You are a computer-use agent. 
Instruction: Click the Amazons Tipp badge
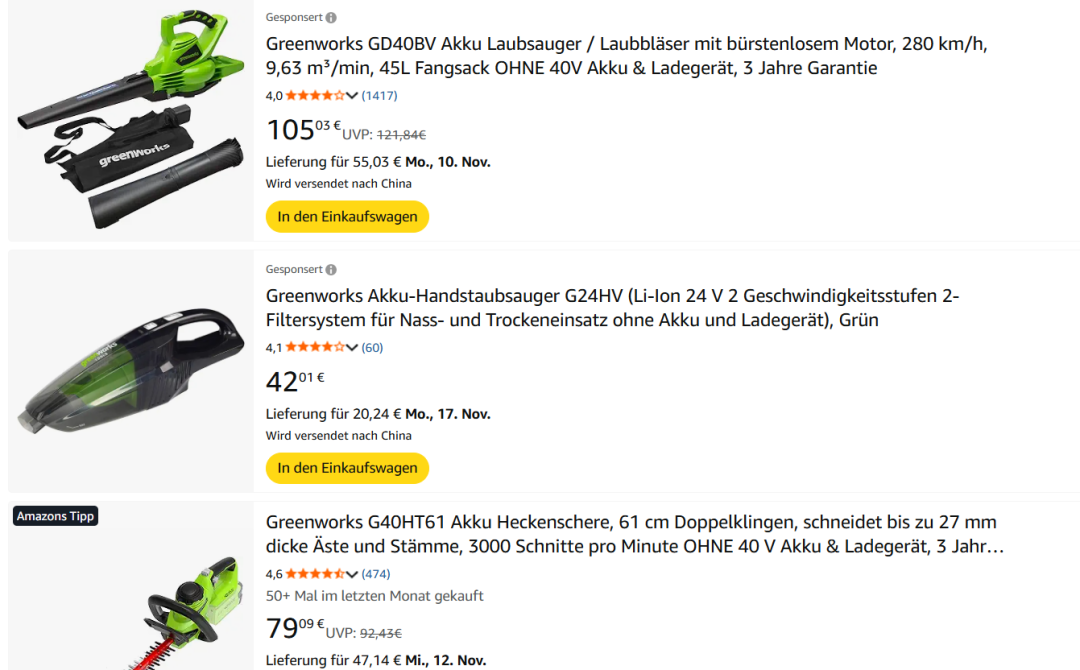pyautogui.click(x=55, y=516)
